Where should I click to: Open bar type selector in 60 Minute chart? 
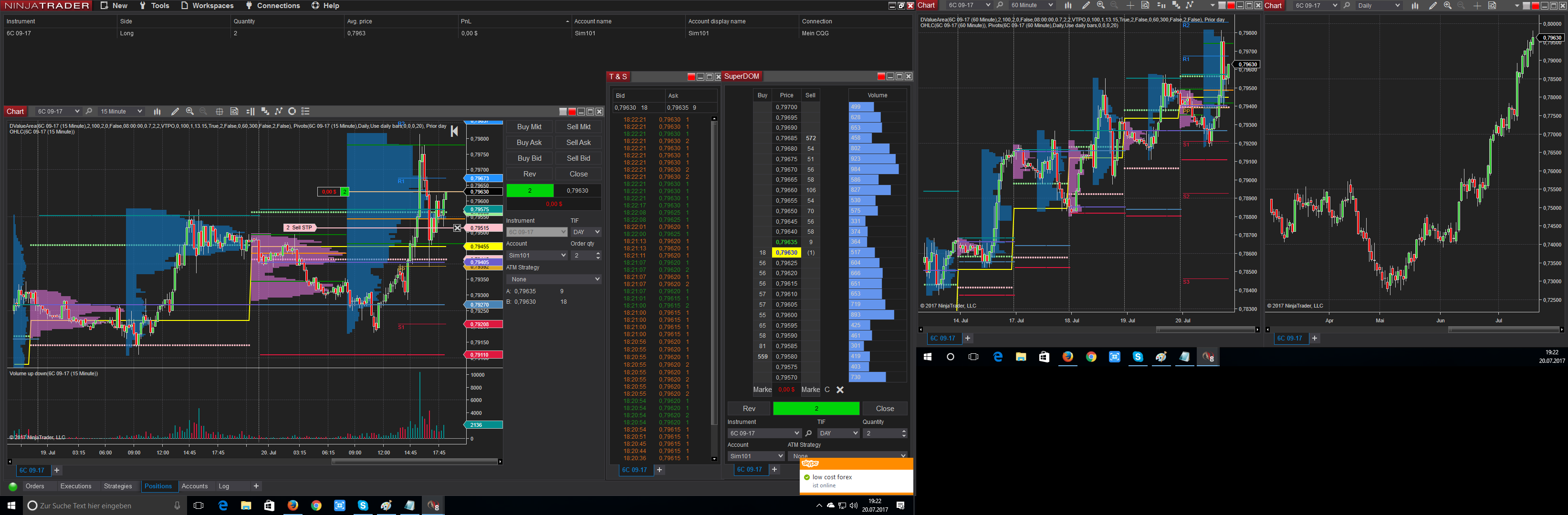[x=1067, y=5]
